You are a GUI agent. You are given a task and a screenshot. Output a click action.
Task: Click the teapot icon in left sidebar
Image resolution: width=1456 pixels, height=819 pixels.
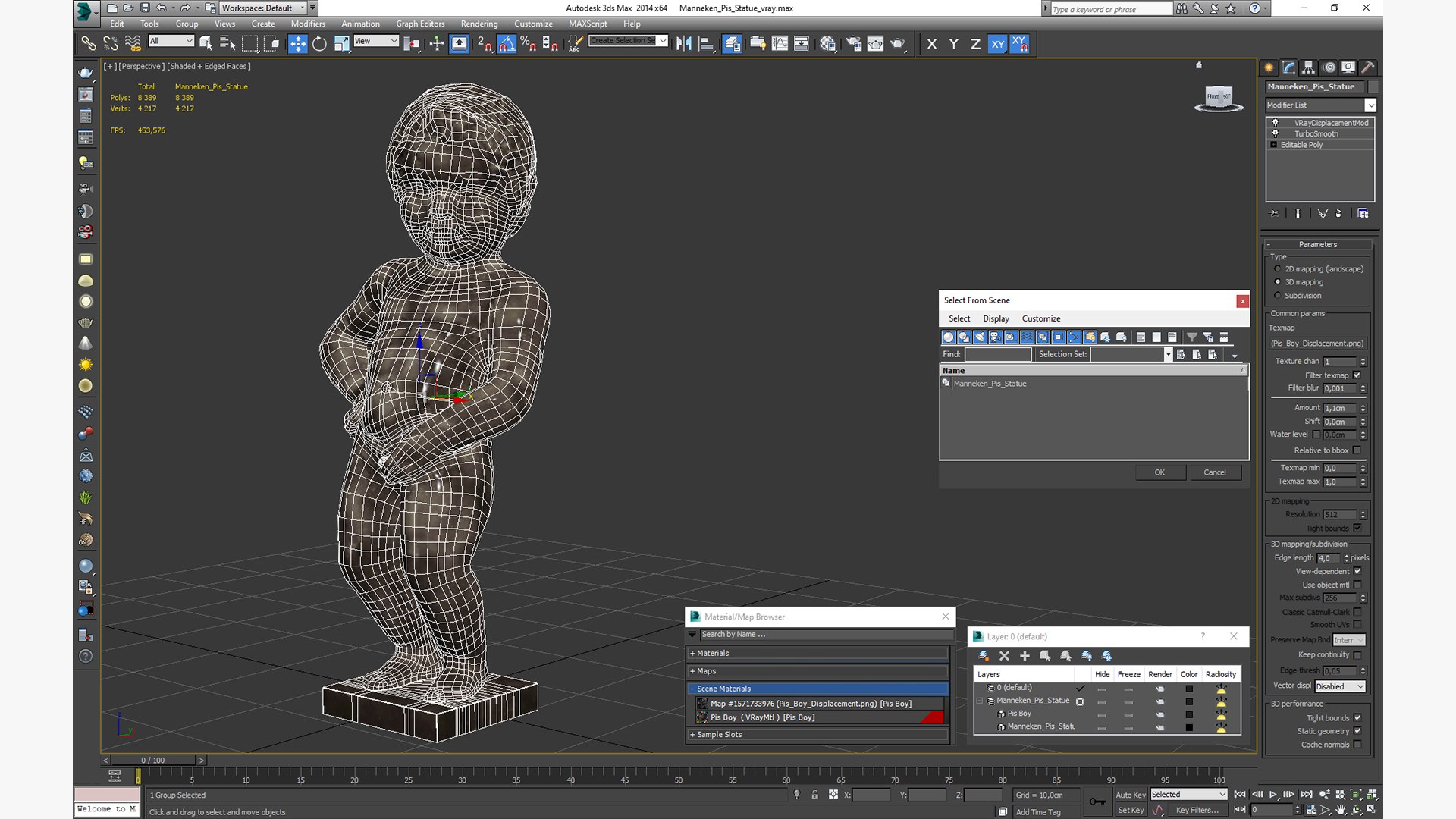pos(86,74)
